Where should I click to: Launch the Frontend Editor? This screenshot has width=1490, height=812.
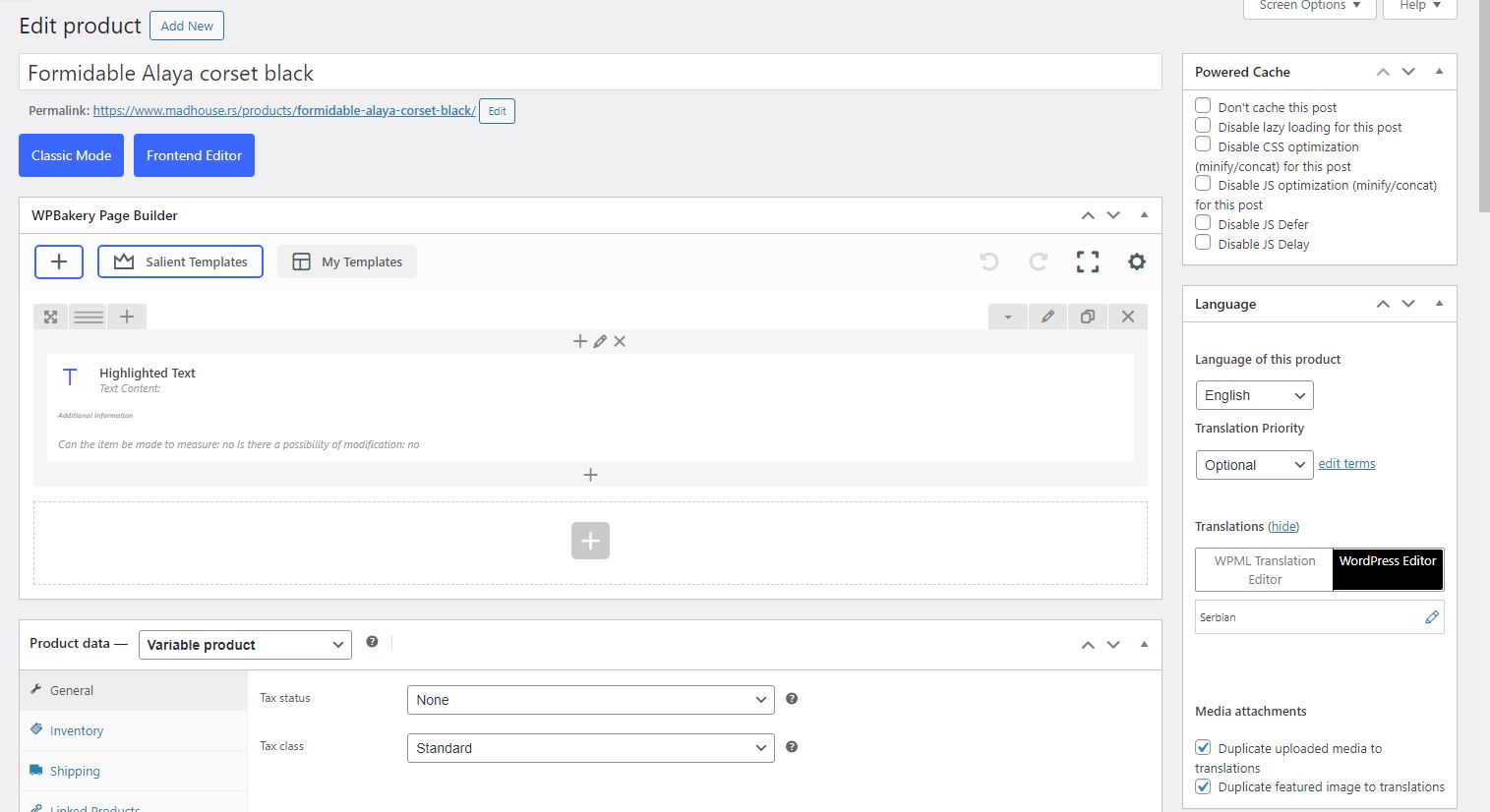coord(194,155)
